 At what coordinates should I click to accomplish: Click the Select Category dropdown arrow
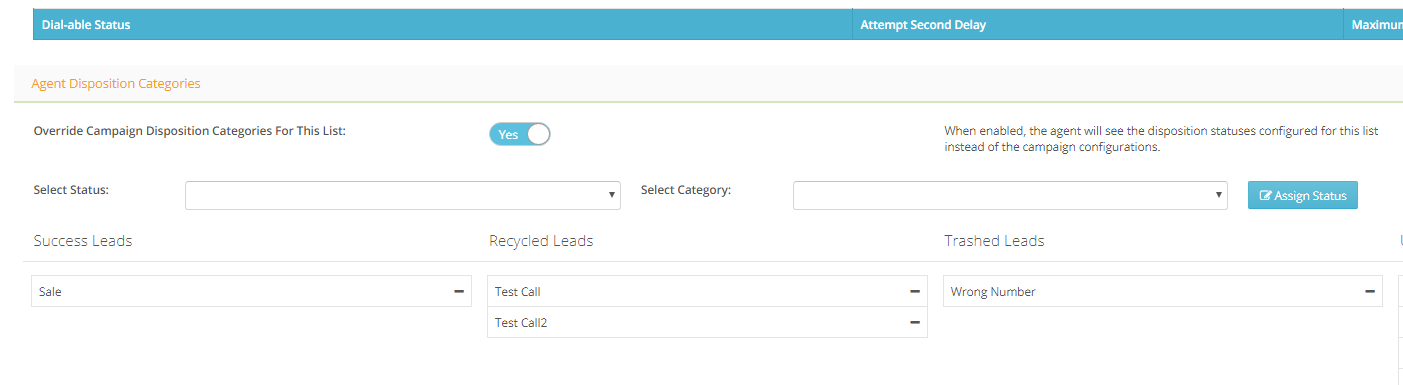1219,195
